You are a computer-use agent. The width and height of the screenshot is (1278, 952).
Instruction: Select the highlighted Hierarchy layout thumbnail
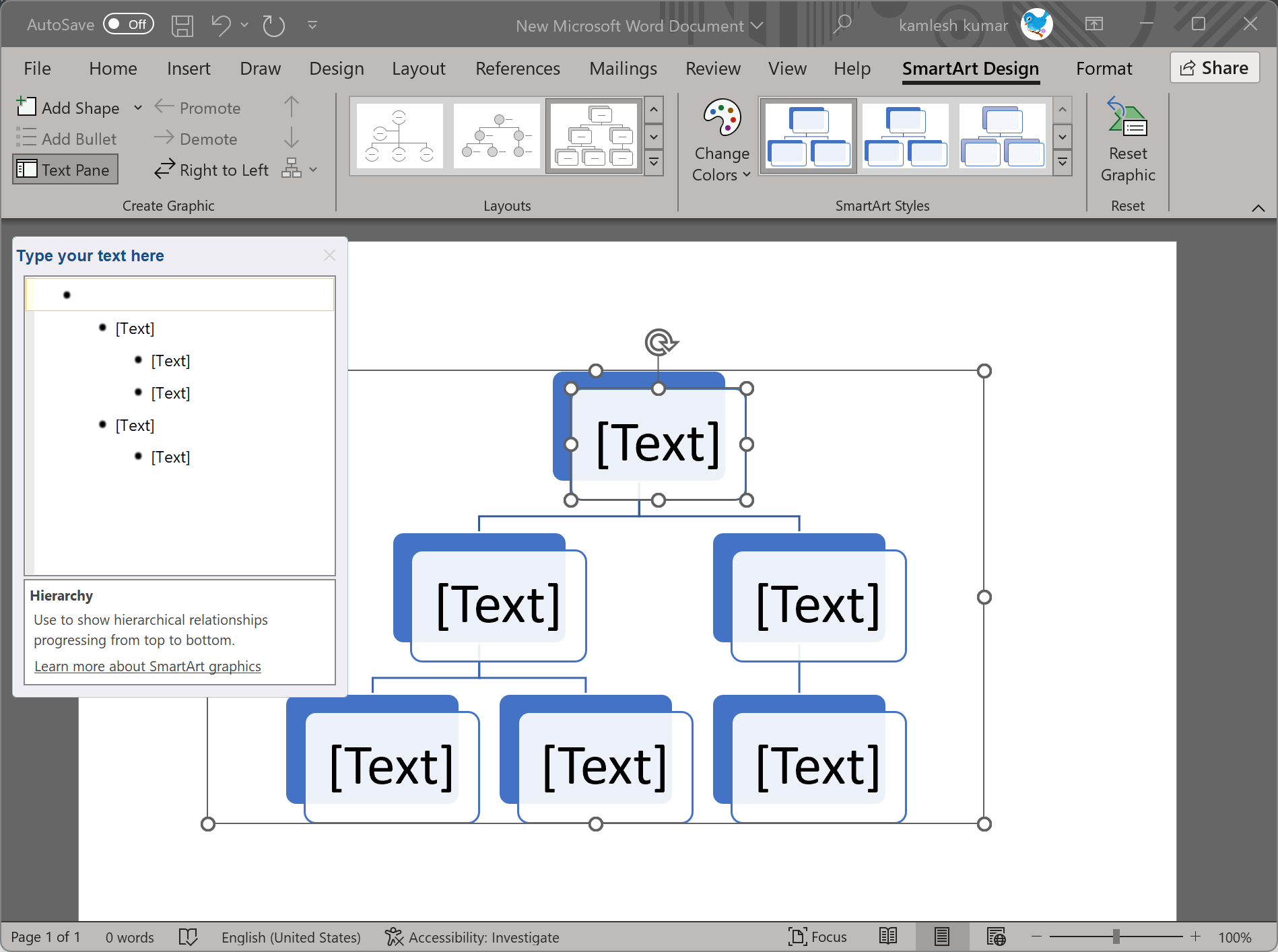click(594, 136)
